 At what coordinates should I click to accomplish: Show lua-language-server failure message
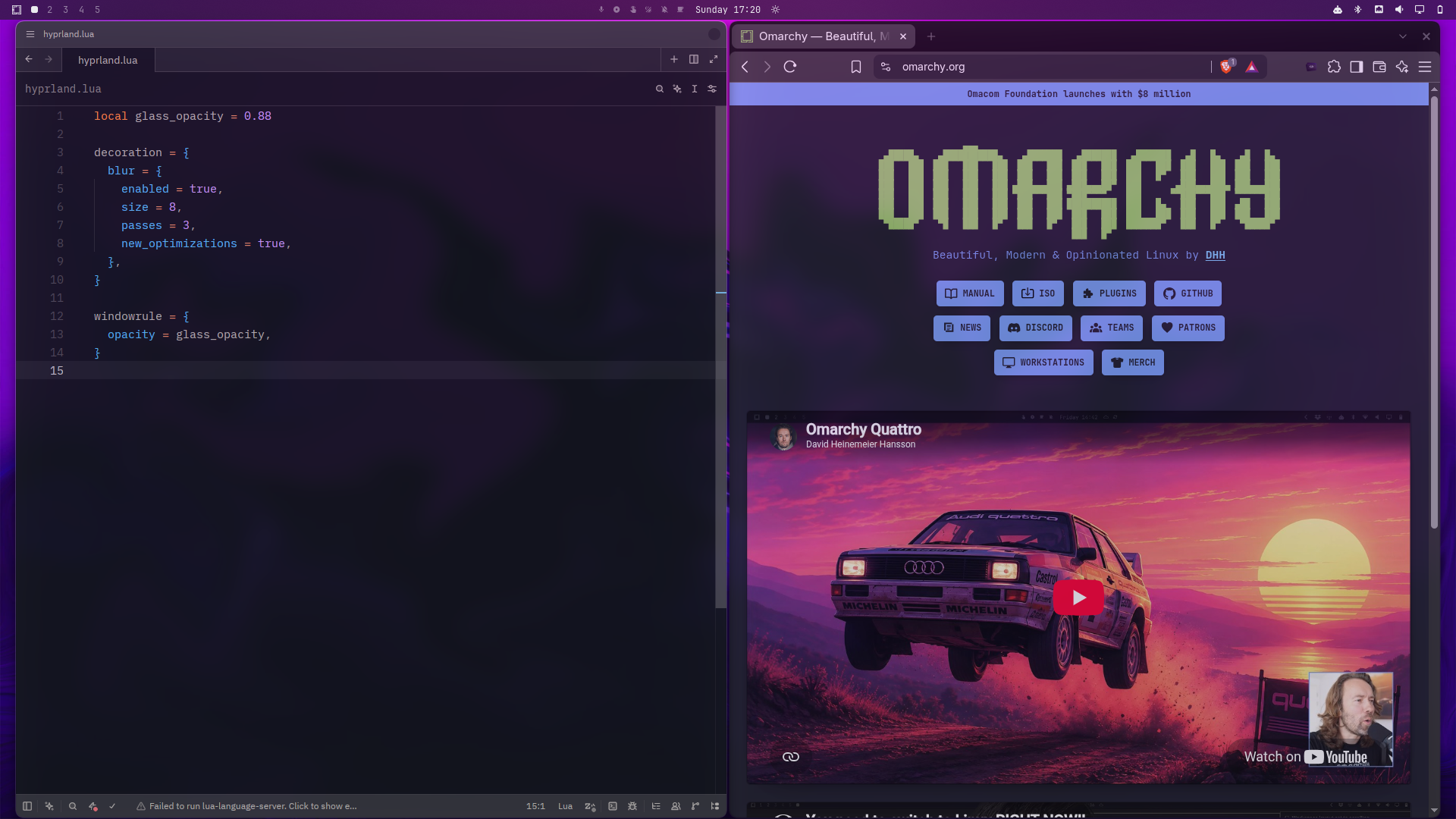[x=246, y=806]
